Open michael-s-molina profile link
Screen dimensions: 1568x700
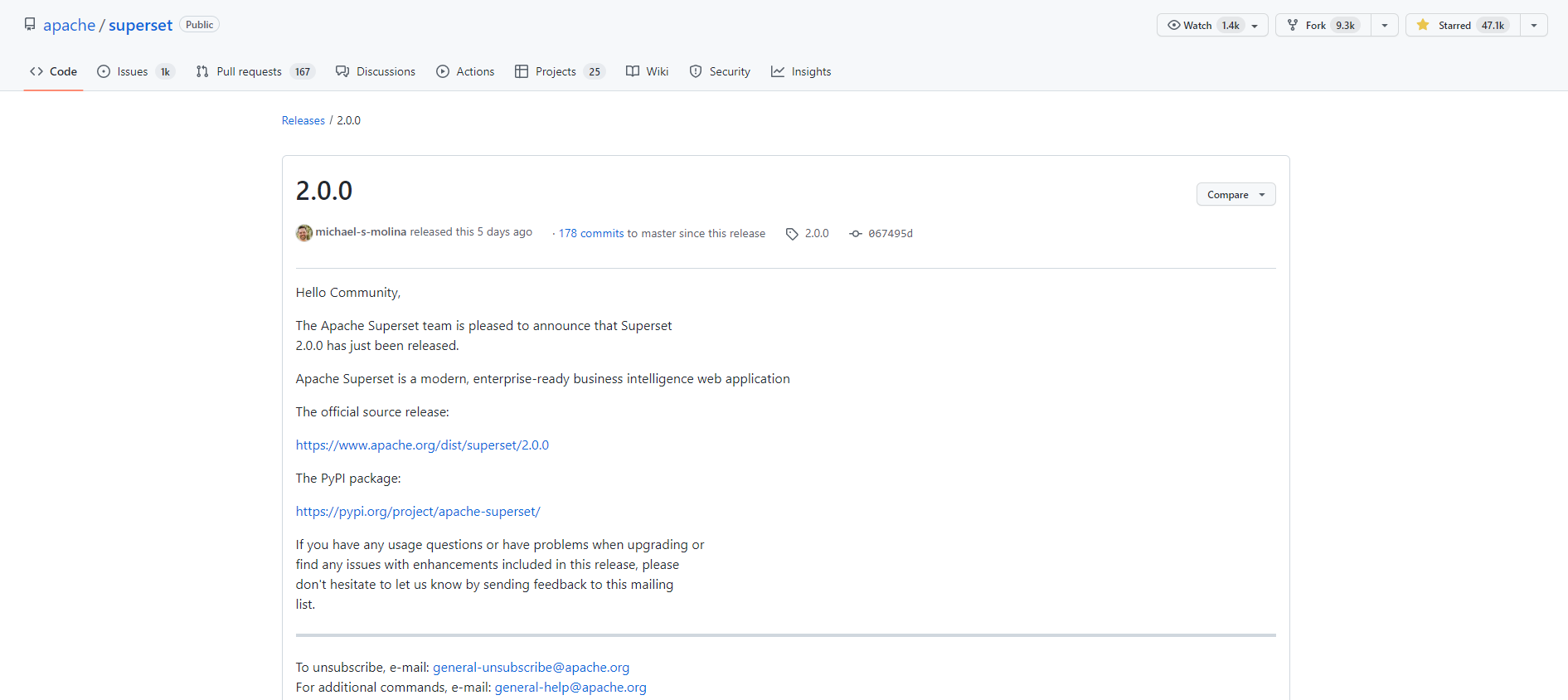pyautogui.click(x=361, y=232)
